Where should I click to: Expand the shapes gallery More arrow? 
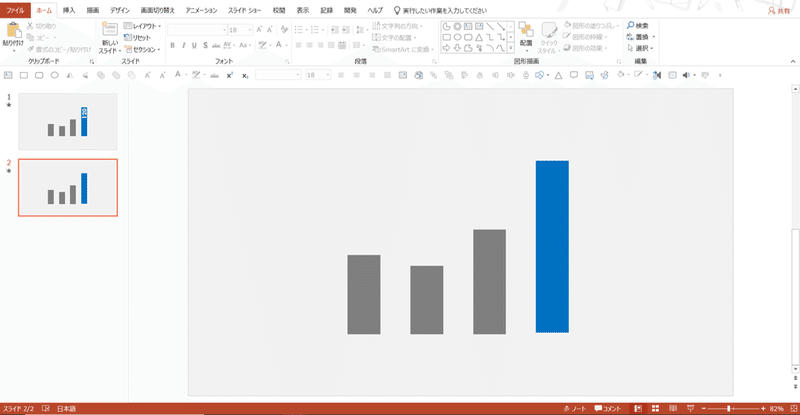tap(511, 48)
